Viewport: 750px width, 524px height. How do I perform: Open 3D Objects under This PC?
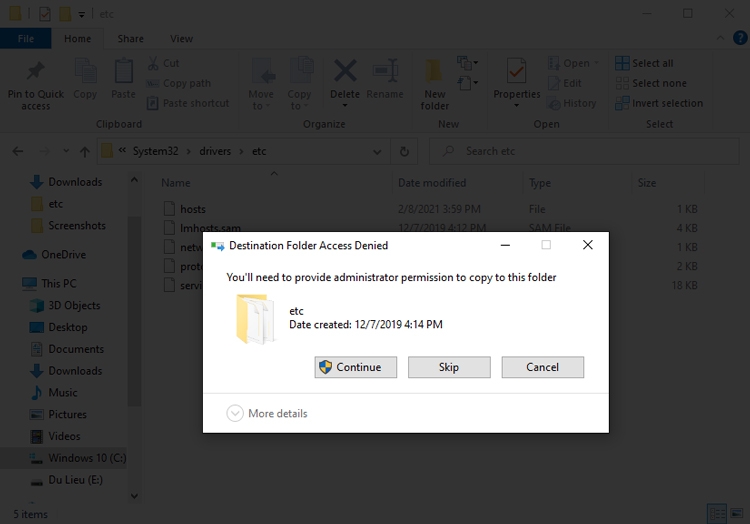(66, 306)
